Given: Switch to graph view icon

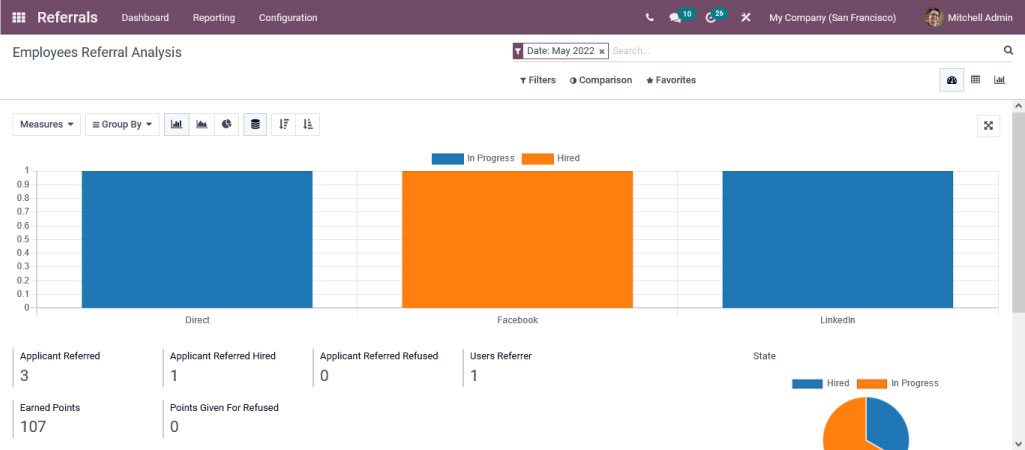Looking at the screenshot, I should pyautogui.click(x=1000, y=80).
